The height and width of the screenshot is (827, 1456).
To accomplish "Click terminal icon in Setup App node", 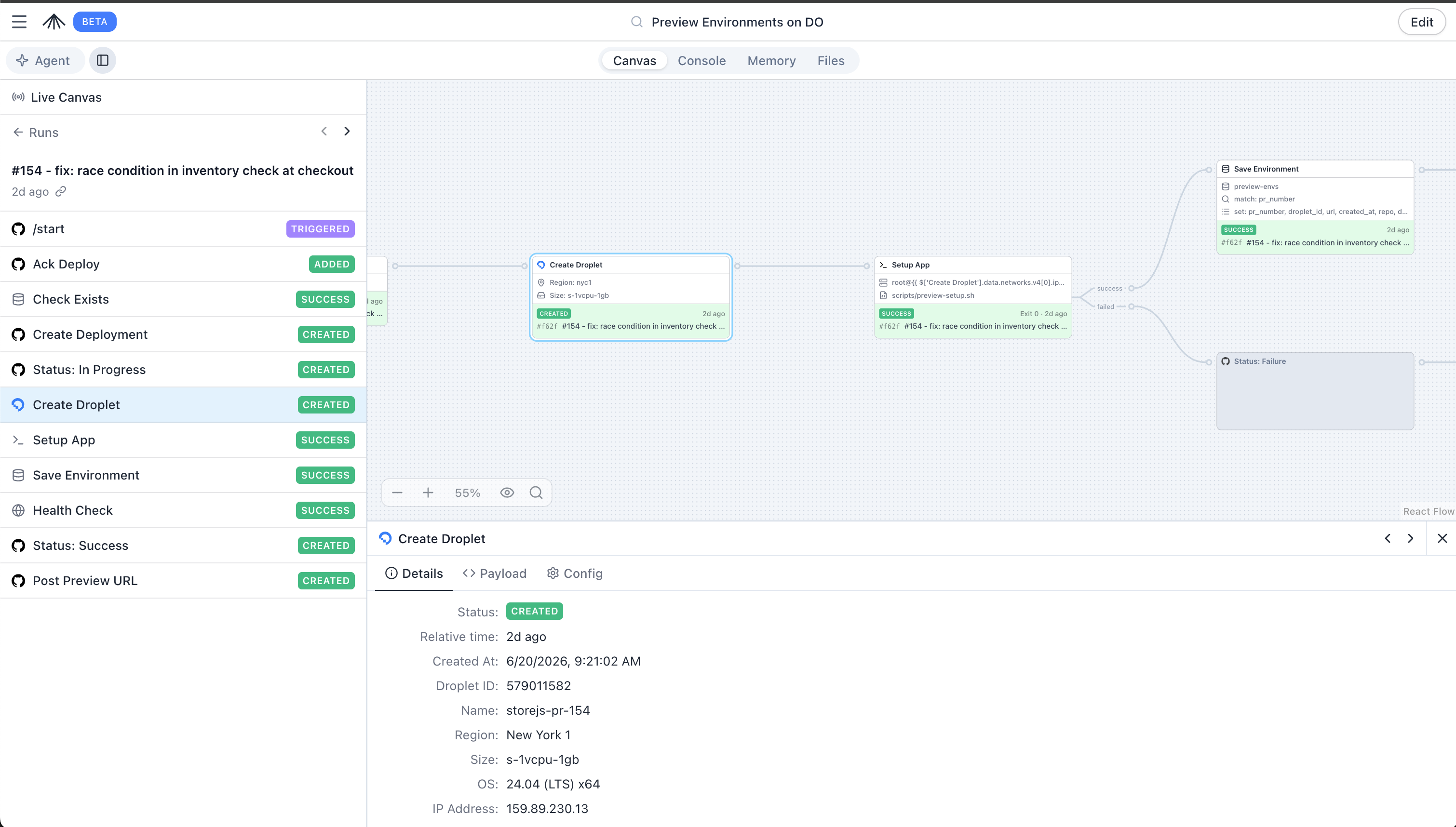I will (x=883, y=265).
